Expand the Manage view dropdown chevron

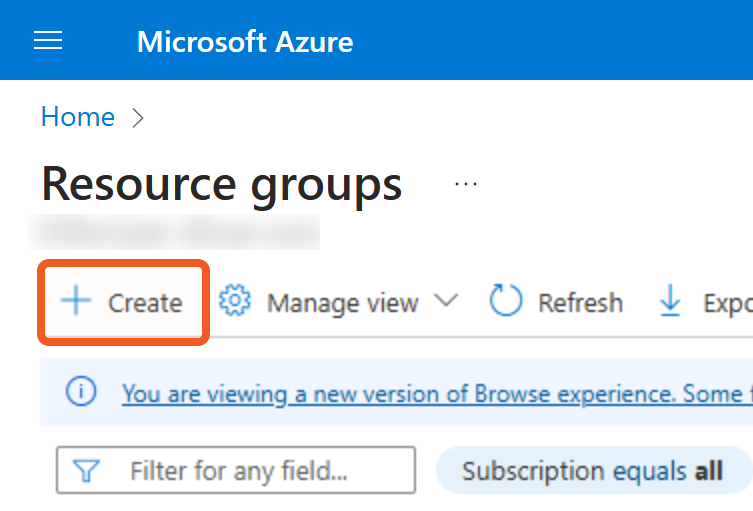click(x=446, y=301)
